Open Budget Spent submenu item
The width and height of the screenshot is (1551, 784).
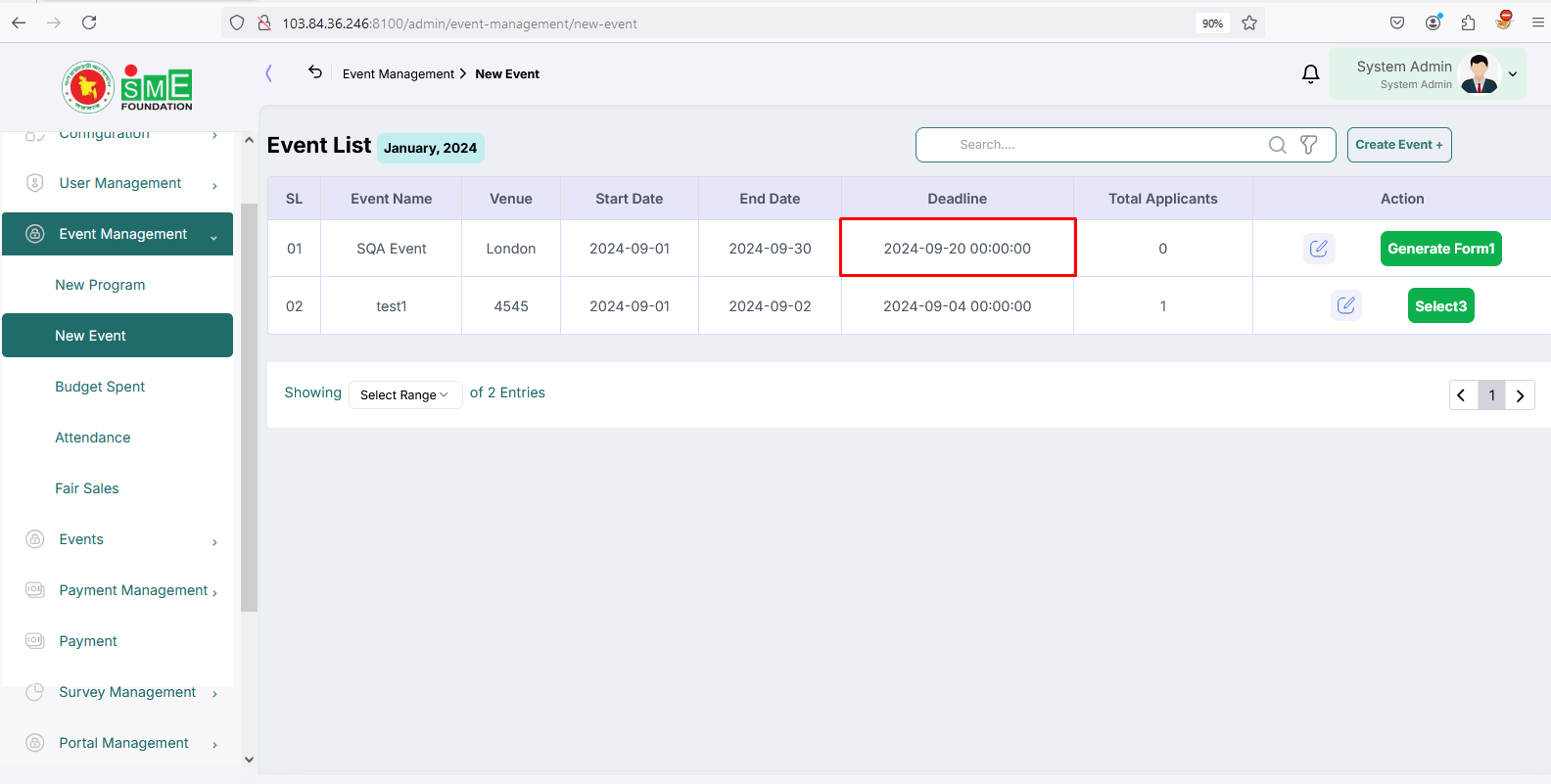100,387
